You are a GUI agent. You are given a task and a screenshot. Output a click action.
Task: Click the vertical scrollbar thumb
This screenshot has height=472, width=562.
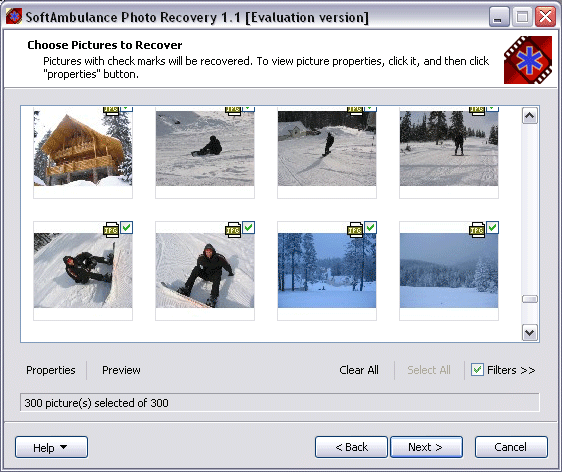[530, 299]
